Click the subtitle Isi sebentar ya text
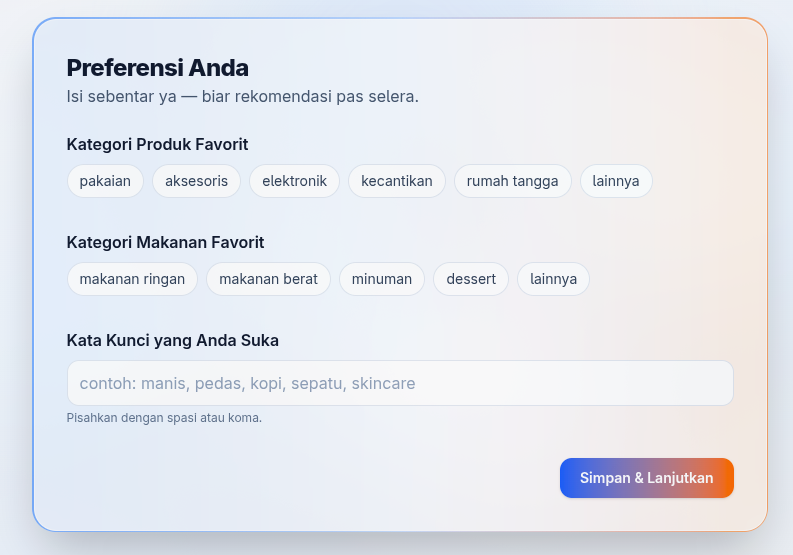Screen dimensions: 793x555 (x=242, y=96)
